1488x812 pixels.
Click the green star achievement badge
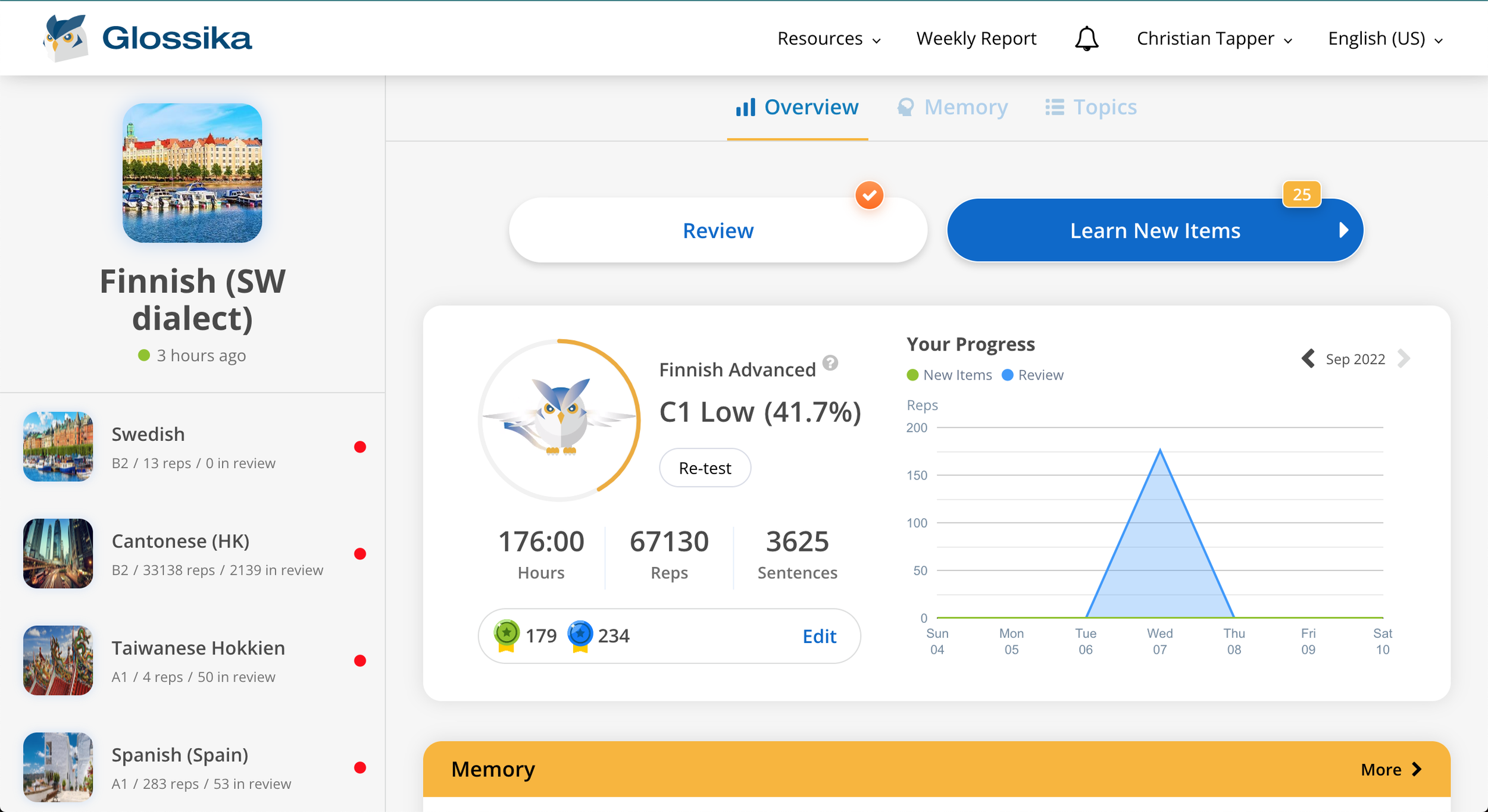pyautogui.click(x=505, y=634)
